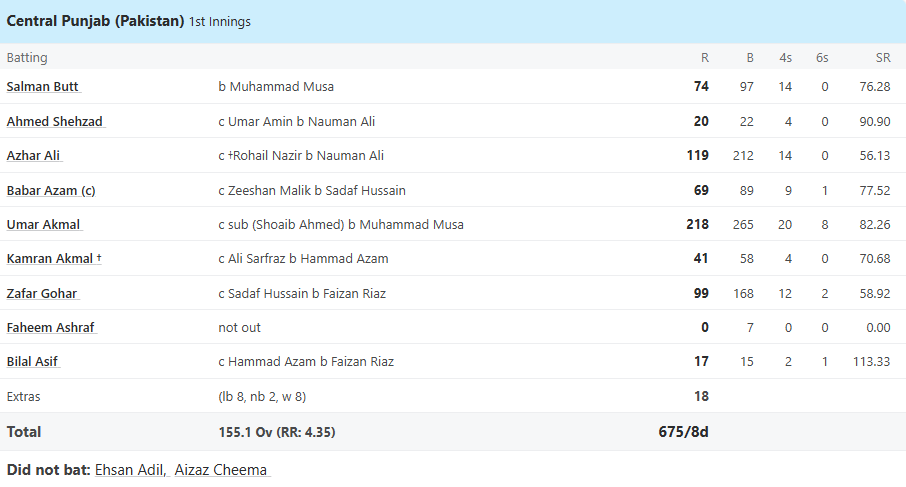Click Azhar Ali's dismissal text
The image size is (906, 487).
pyautogui.click(x=301, y=155)
